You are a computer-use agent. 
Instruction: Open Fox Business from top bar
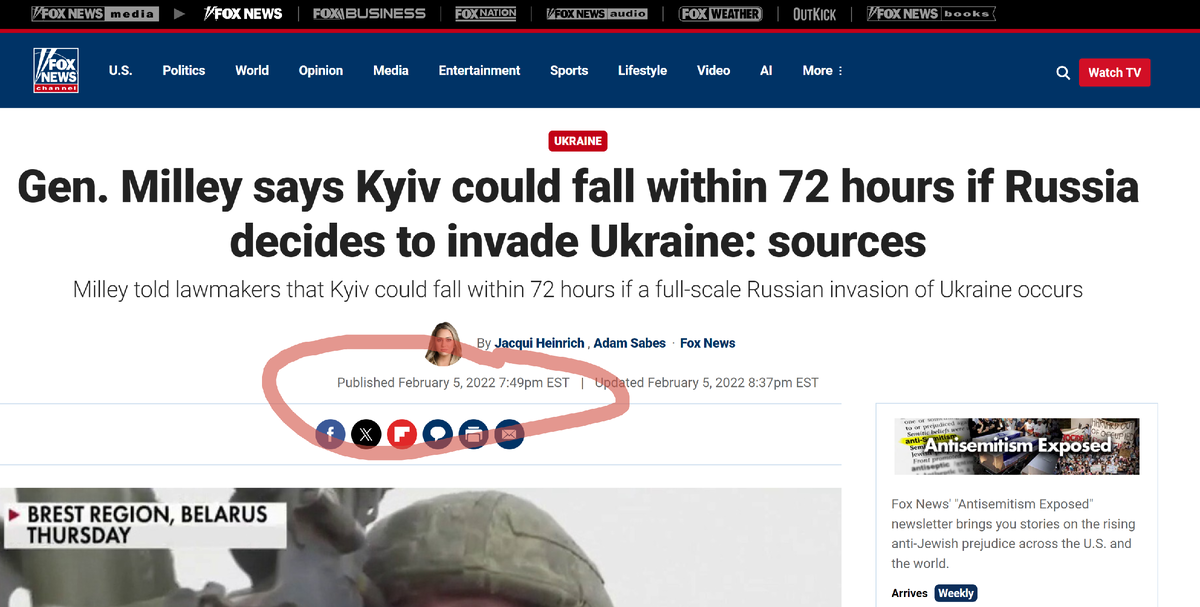pyautogui.click(x=369, y=14)
